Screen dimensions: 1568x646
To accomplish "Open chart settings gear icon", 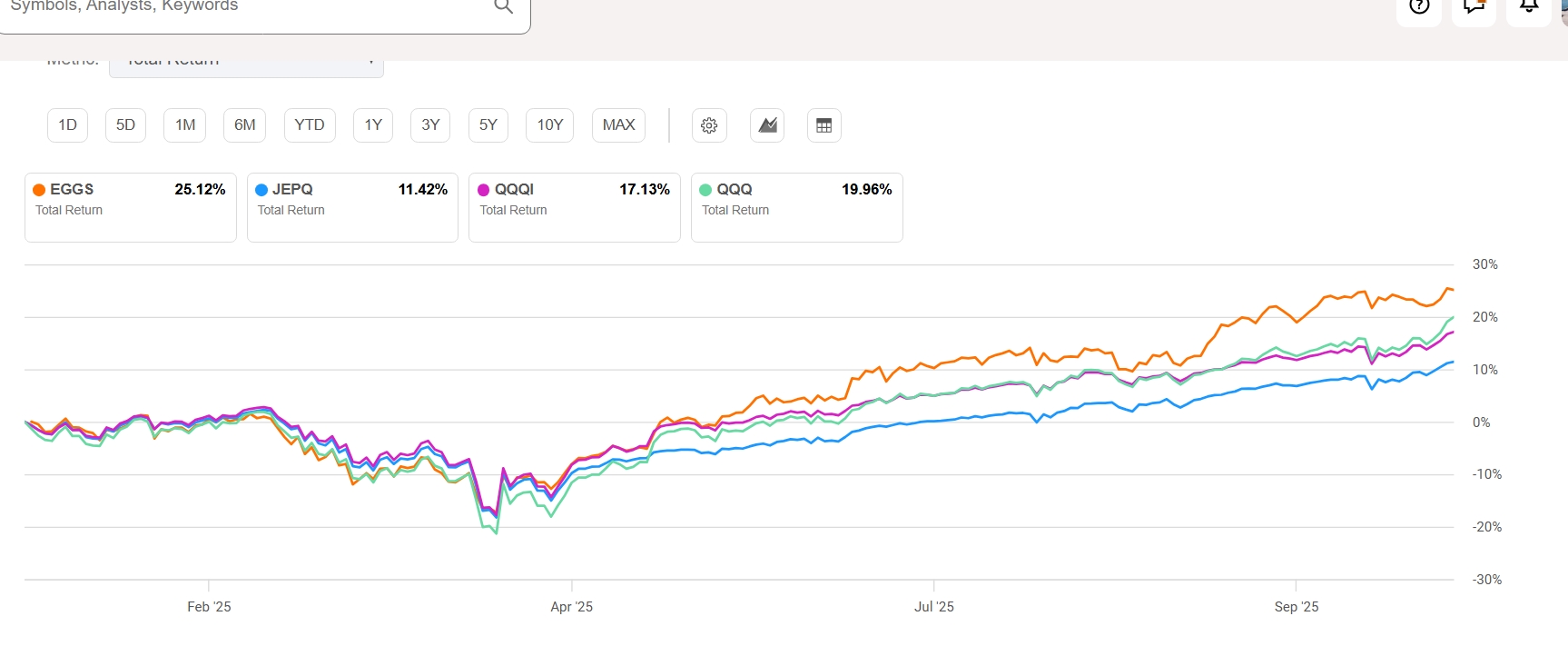I will 709,125.
